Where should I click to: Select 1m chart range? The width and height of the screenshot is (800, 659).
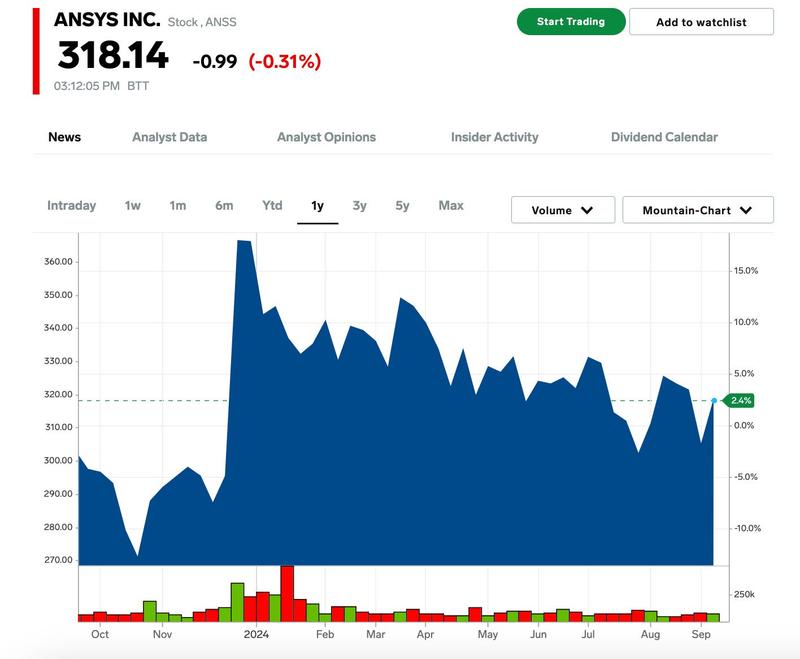point(178,206)
